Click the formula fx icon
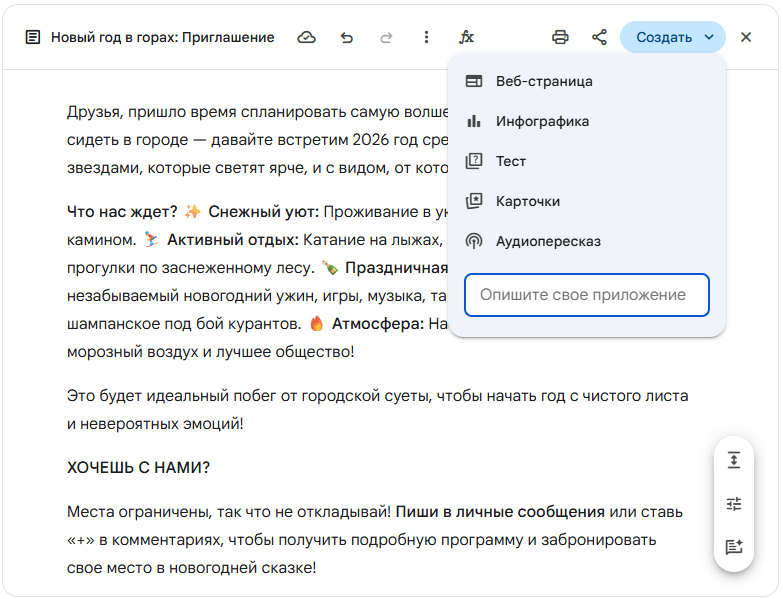783x599 pixels. pyautogui.click(x=466, y=37)
